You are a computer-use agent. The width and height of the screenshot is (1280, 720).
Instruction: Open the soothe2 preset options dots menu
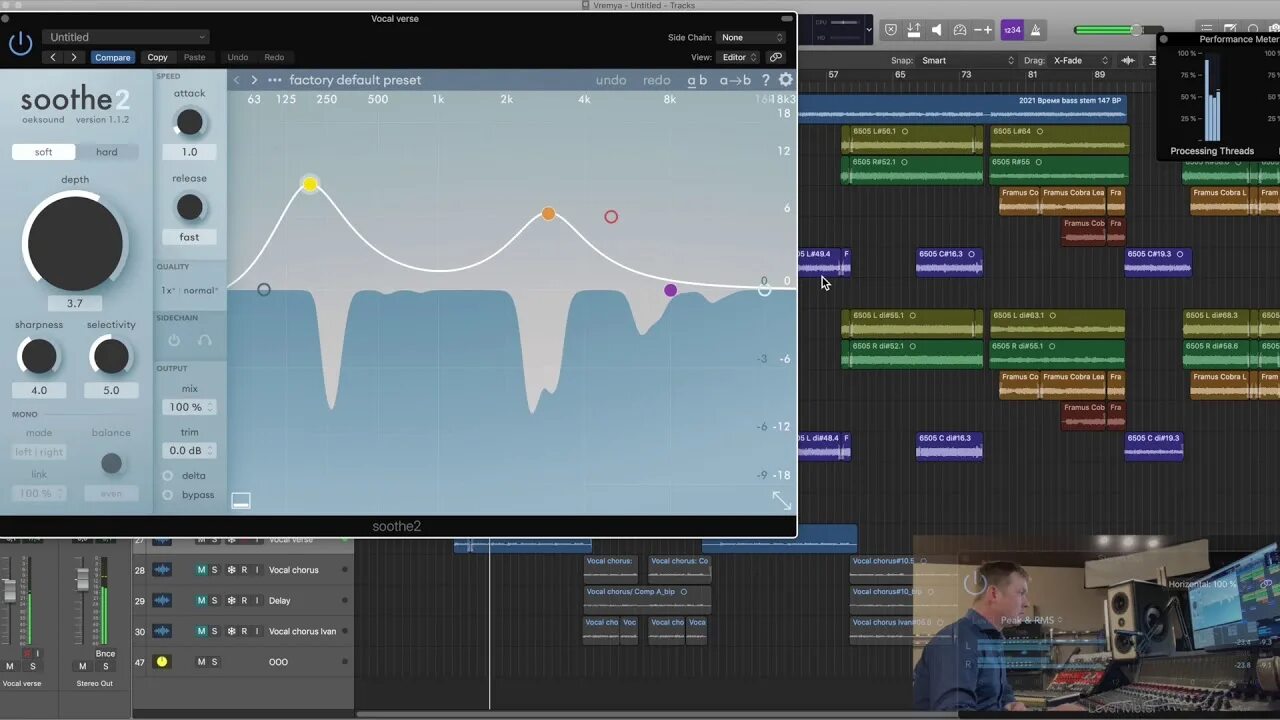coord(275,80)
